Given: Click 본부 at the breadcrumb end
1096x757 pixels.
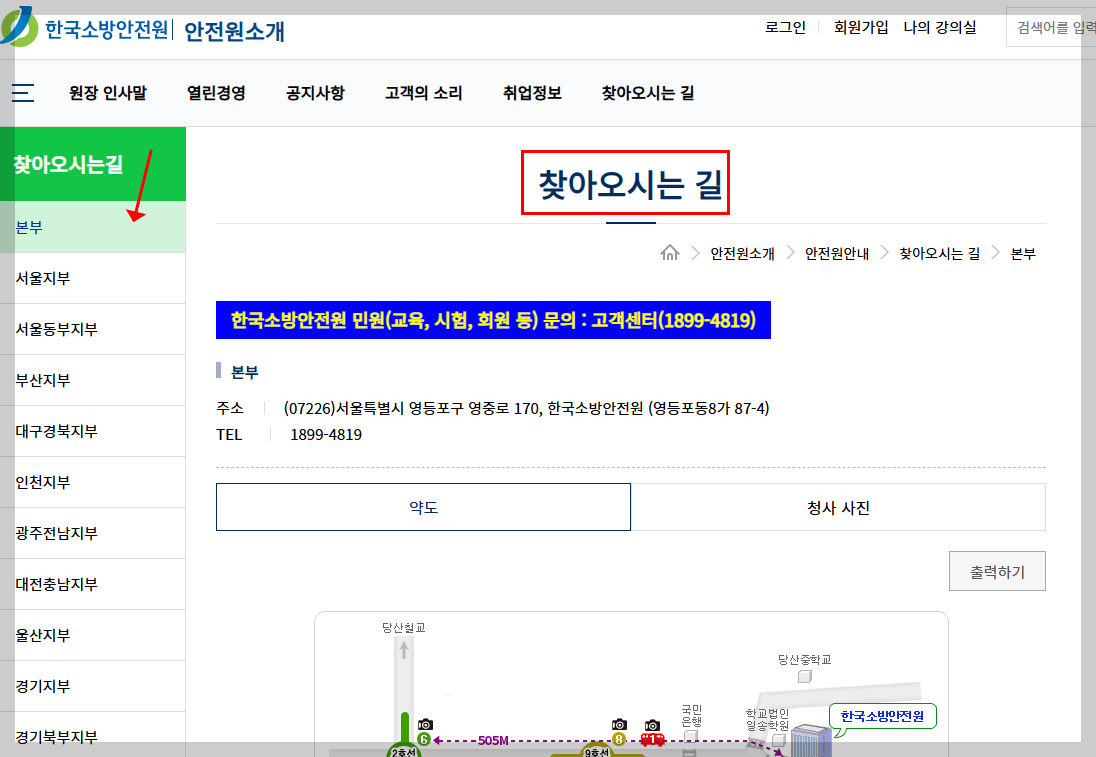Looking at the screenshot, I should 1023,254.
